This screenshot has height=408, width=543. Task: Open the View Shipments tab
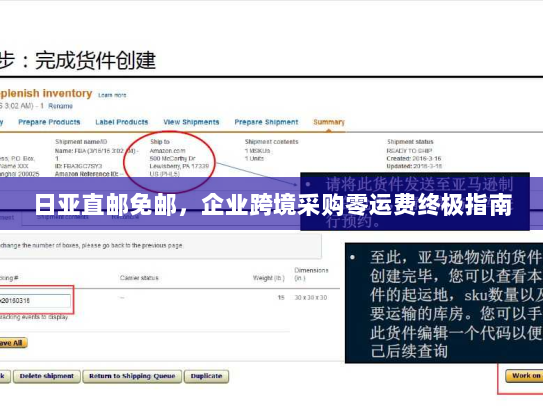pyautogui.click(x=191, y=122)
